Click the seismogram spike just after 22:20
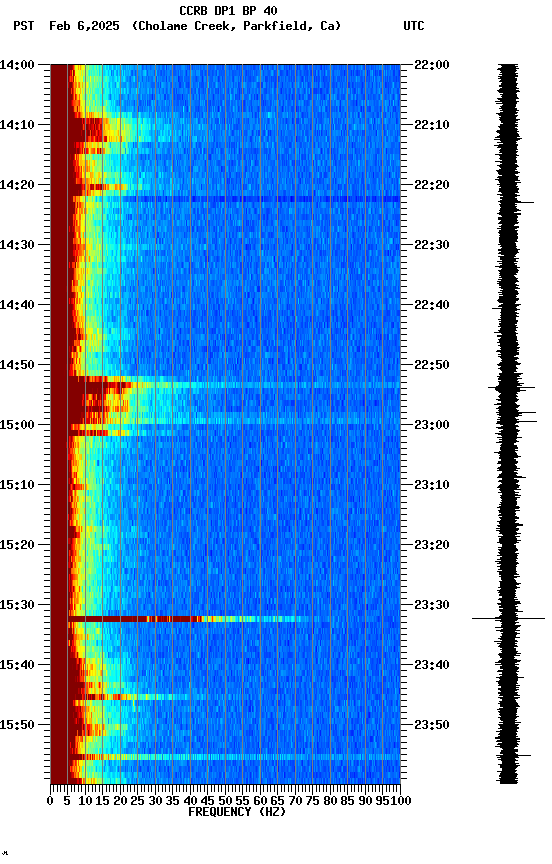552x864 pixels. tap(525, 203)
